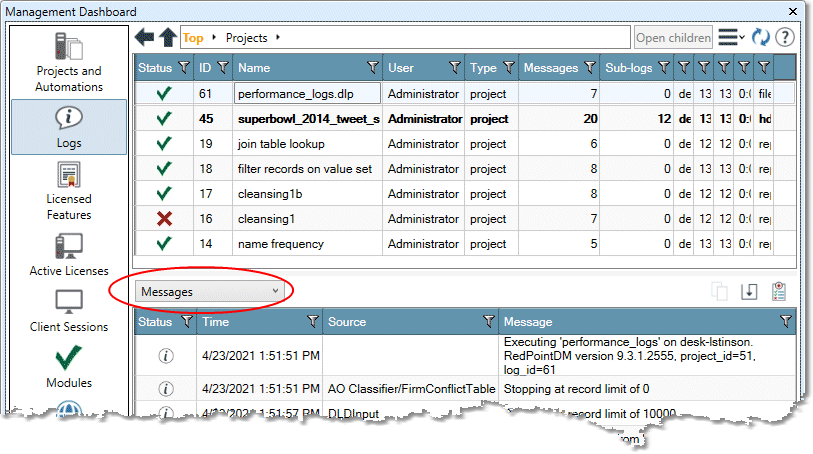Screen dimensions: 813x454
Task: Go to Active Licenses
Action: [69, 255]
